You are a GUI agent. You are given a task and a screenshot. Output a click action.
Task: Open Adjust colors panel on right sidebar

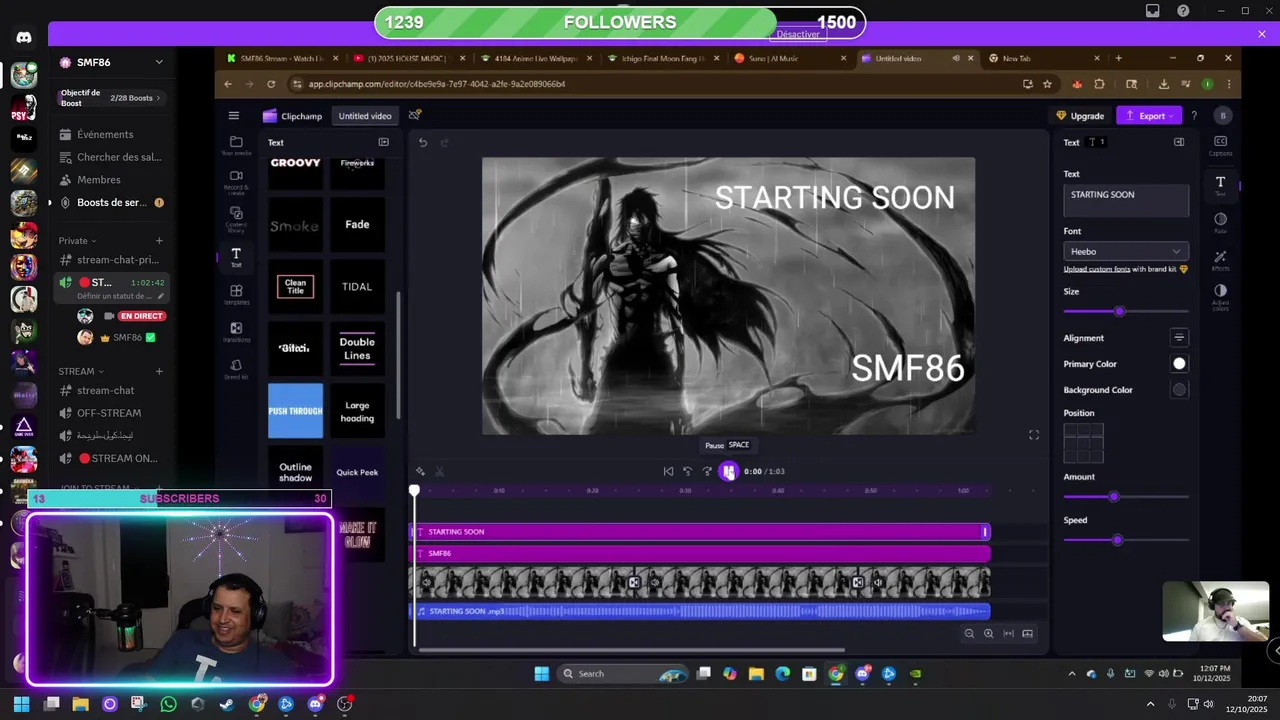pos(1220,297)
